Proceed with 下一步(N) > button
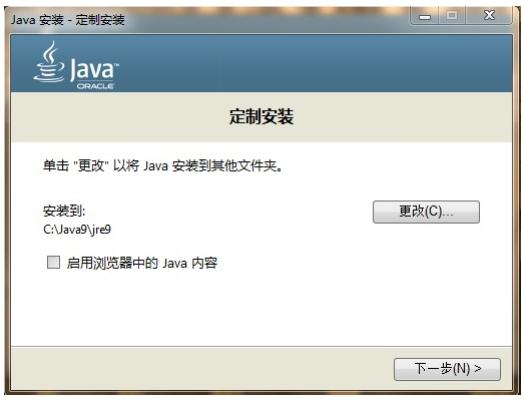 click(447, 369)
